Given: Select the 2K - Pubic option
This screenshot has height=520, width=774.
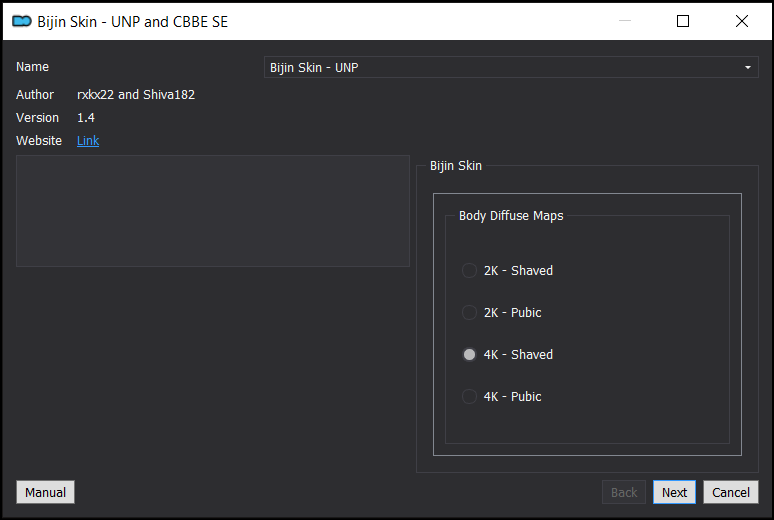Looking at the screenshot, I should [502, 313].
